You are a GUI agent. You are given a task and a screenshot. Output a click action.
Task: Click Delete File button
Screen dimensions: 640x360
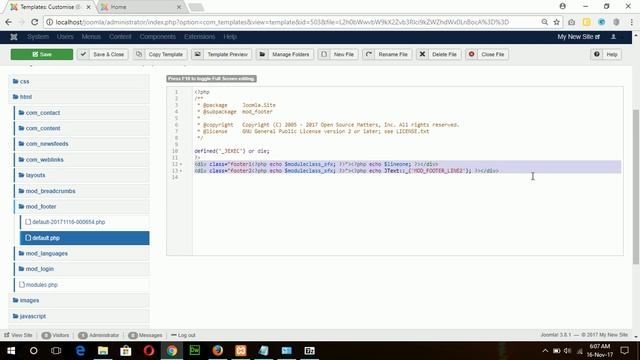pyautogui.click(x=439, y=54)
